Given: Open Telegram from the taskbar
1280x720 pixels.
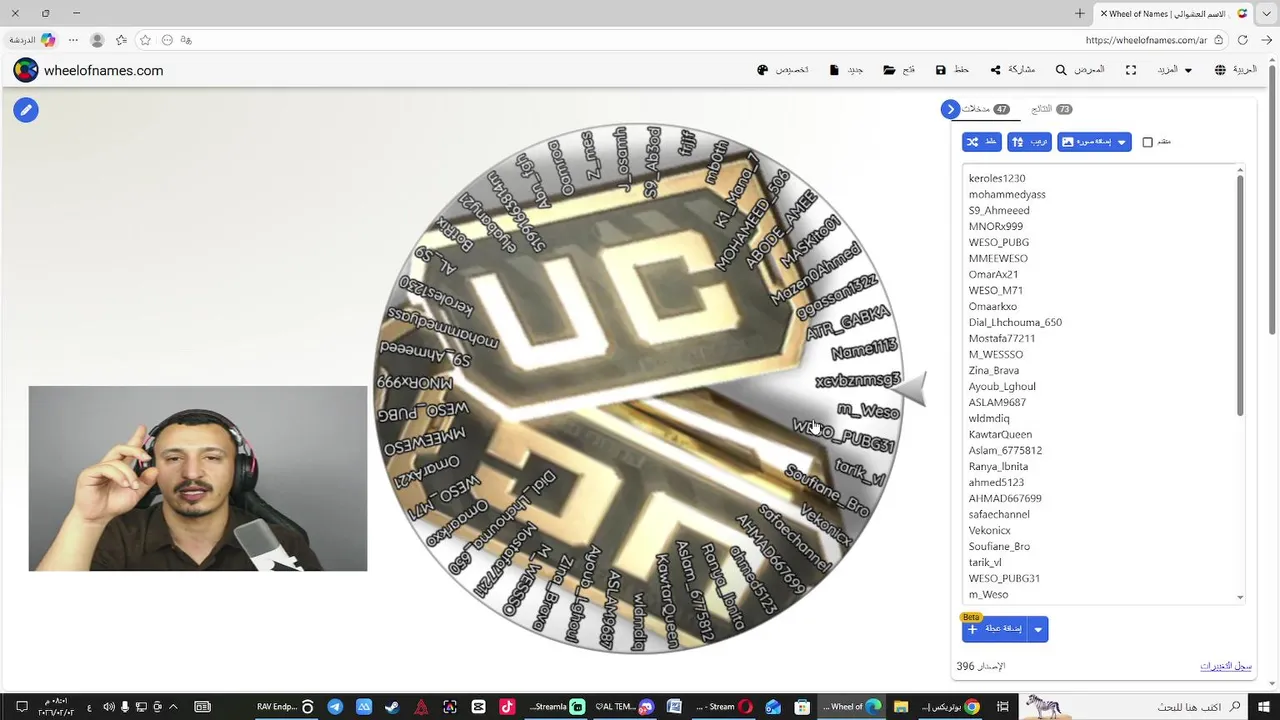Looking at the screenshot, I should (335, 707).
